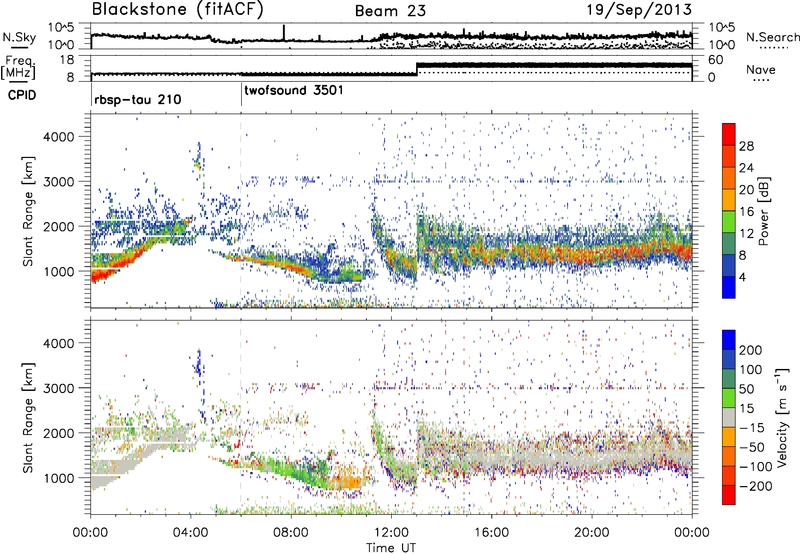Click the 'rbsp-tau 210' CPID entry
This screenshot has height=554, width=800.
(x=138, y=99)
